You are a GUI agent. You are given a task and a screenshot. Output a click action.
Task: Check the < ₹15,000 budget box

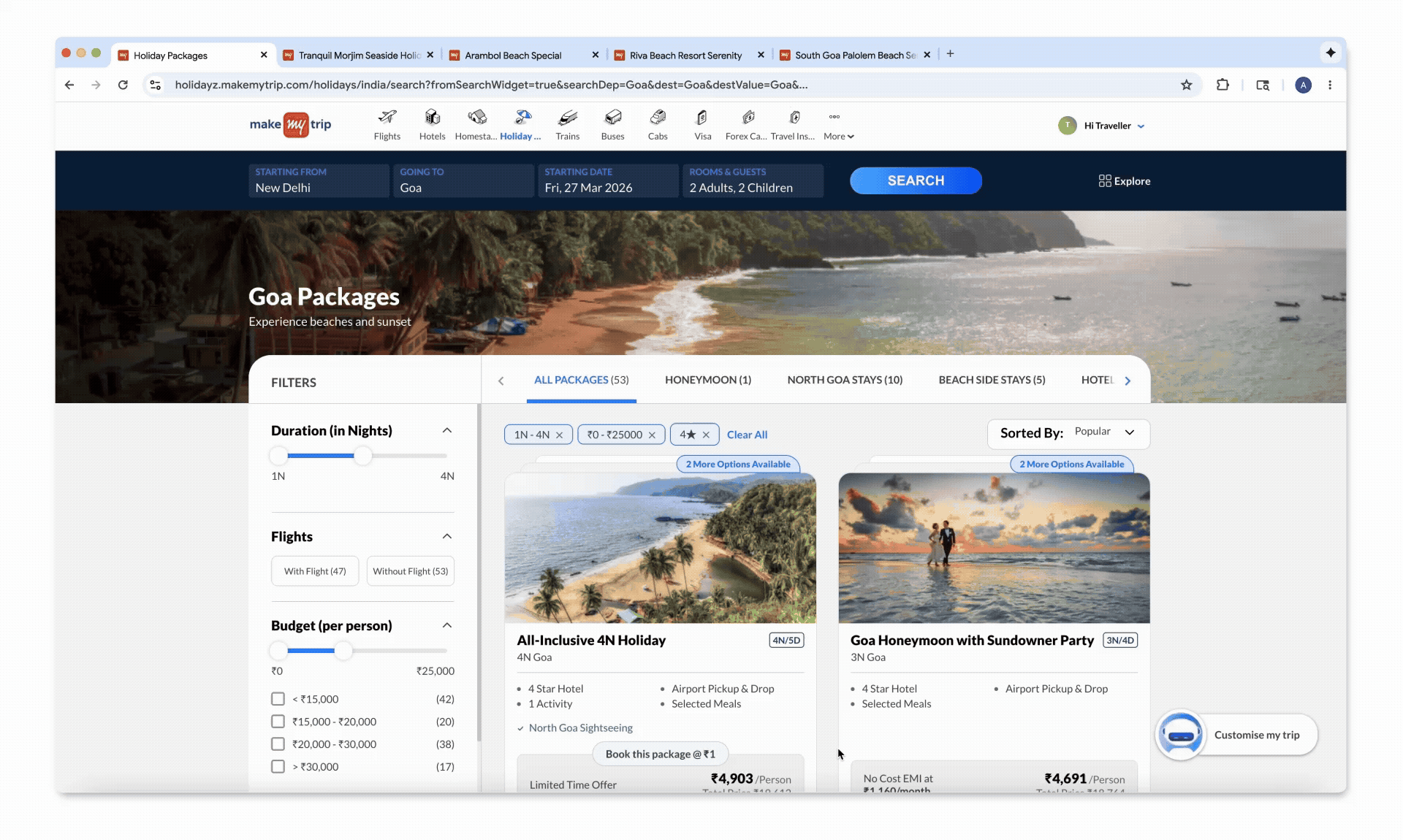(278, 699)
